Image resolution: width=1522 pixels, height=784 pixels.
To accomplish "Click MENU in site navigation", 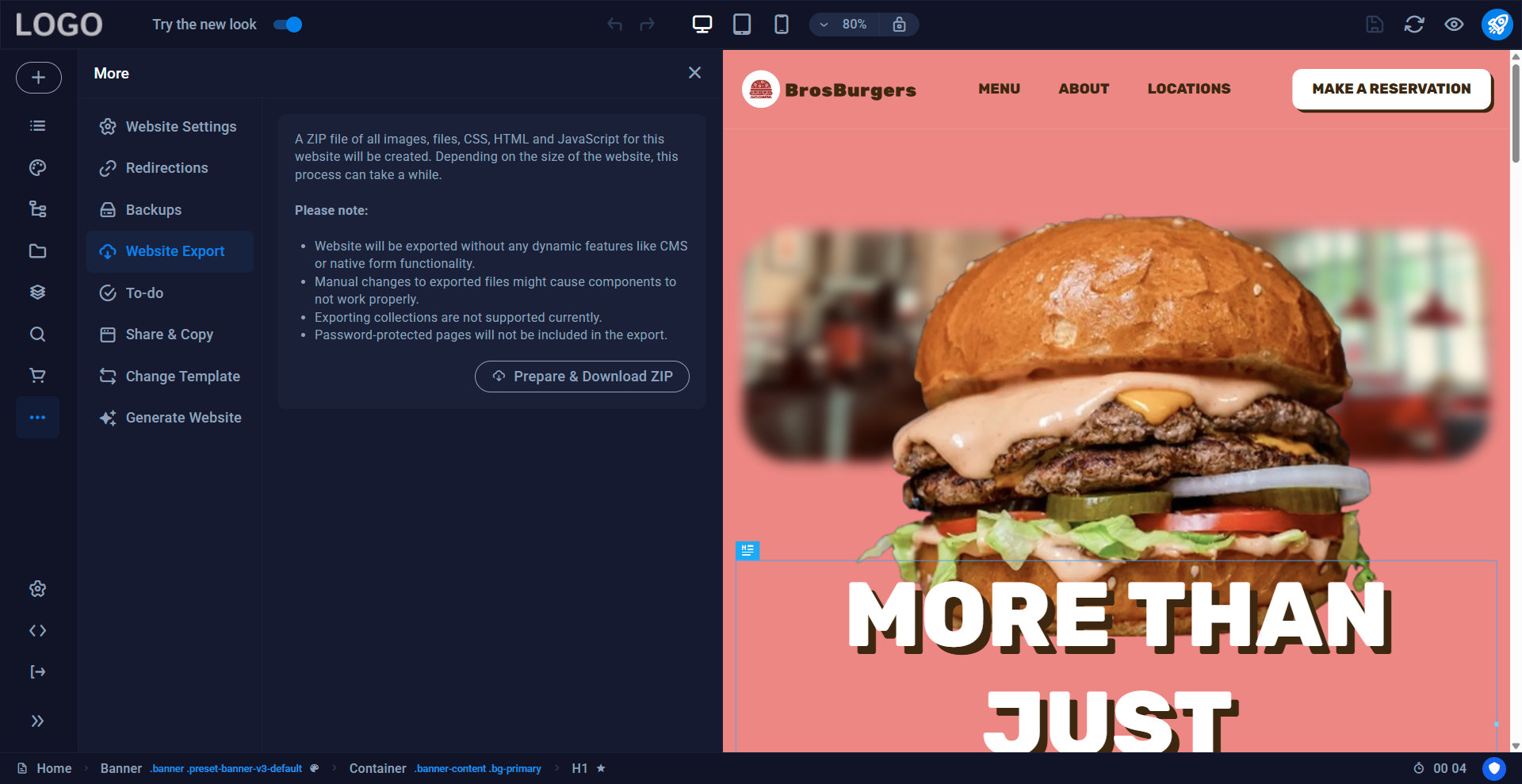I will [x=999, y=89].
